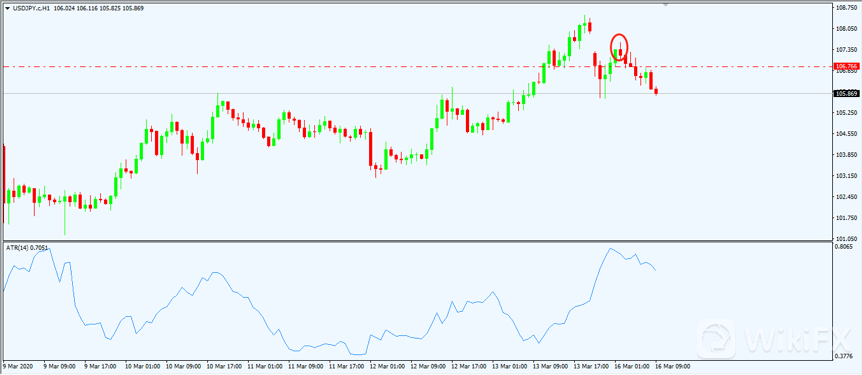Click the 0.8065 ATR scale value
The width and height of the screenshot is (862, 375).
tap(845, 247)
